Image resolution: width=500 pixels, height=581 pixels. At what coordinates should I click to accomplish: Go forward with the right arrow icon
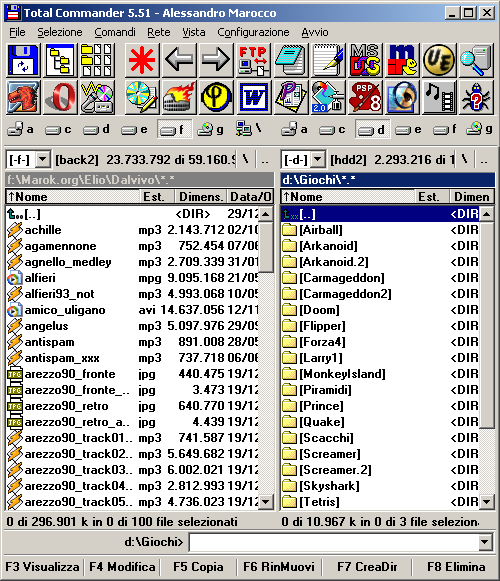point(216,60)
